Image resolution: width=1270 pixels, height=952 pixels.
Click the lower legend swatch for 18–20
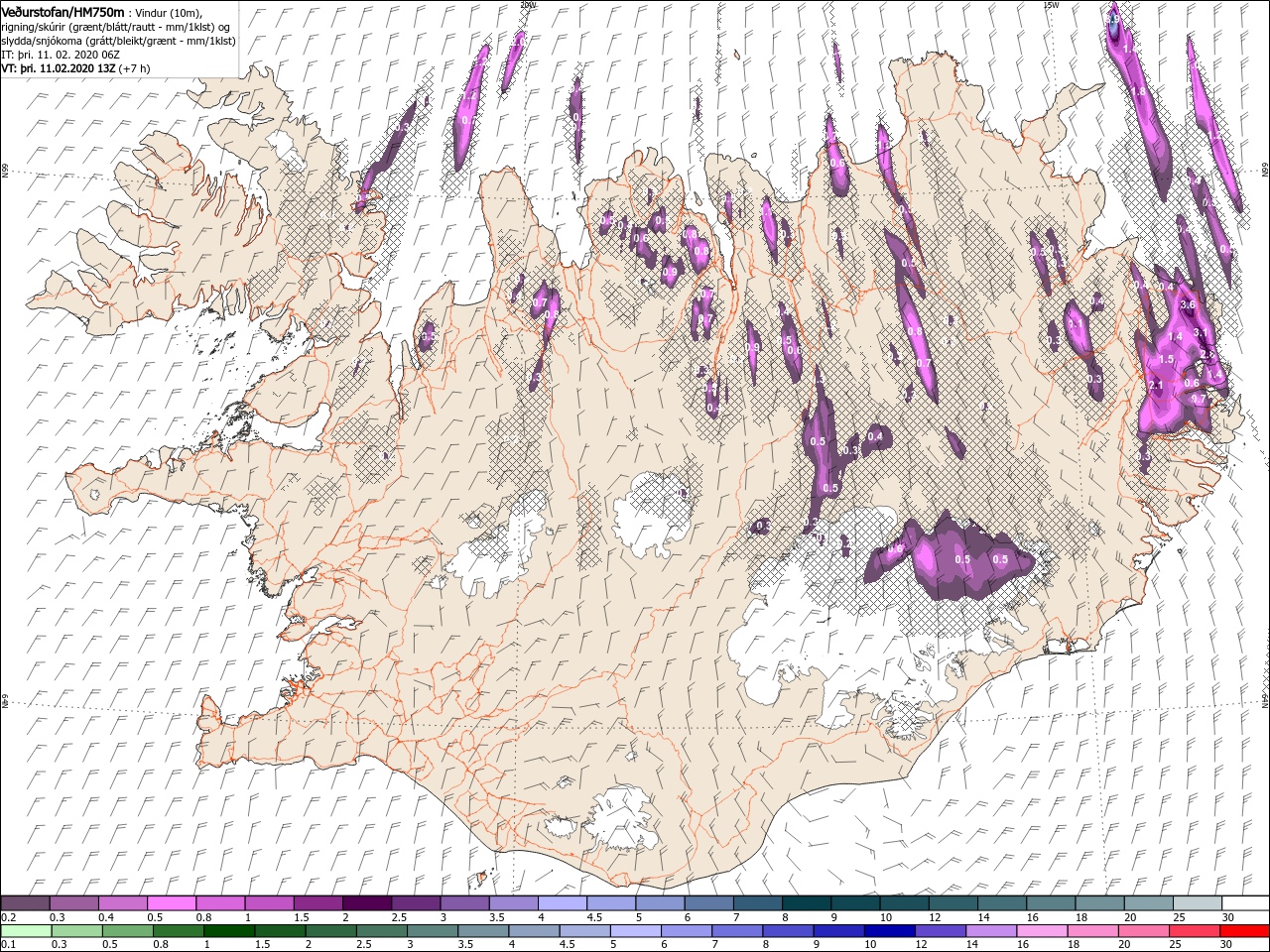[1091, 931]
